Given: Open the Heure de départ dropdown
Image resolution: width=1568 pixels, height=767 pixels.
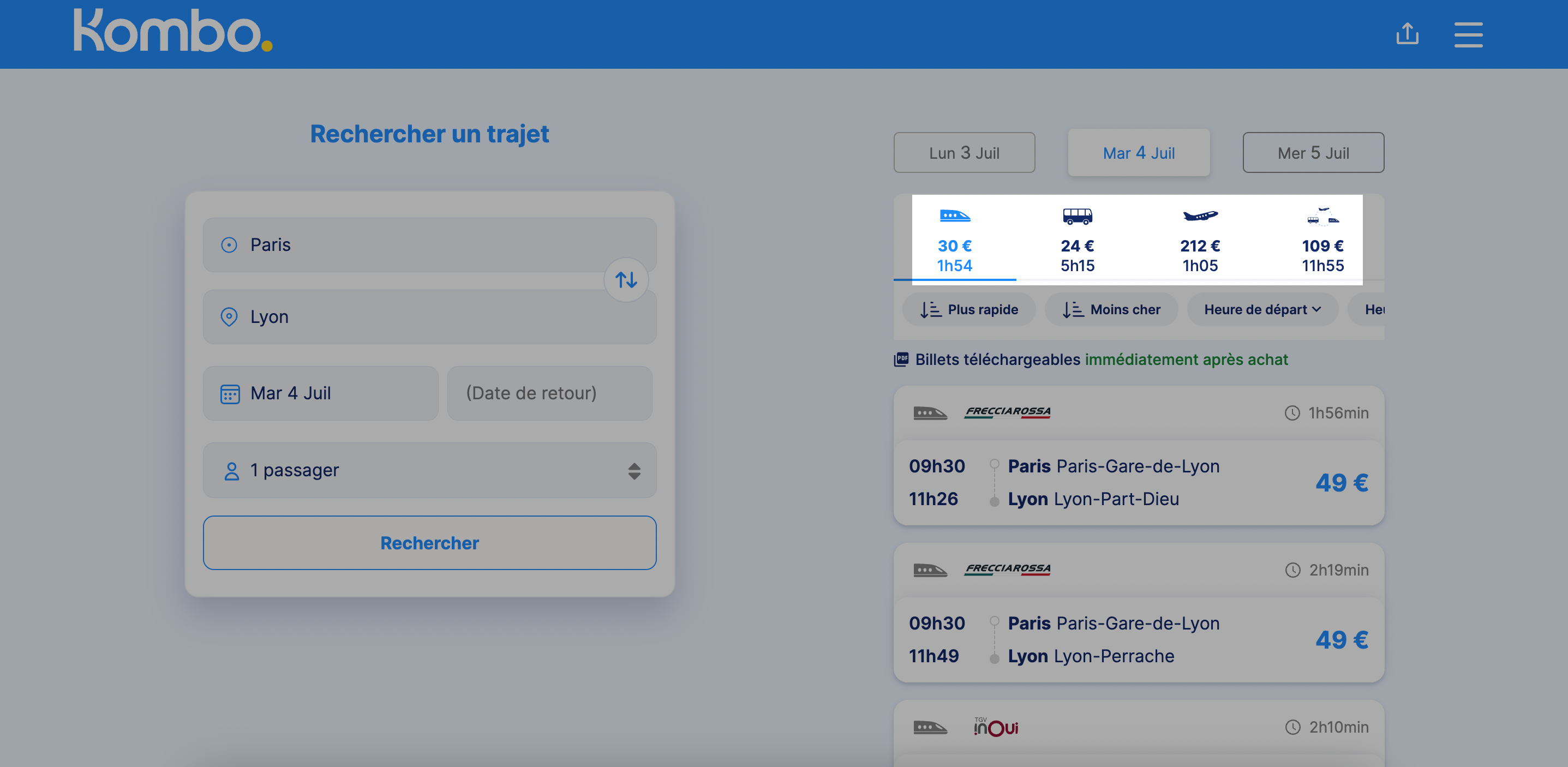Looking at the screenshot, I should pyautogui.click(x=1262, y=309).
